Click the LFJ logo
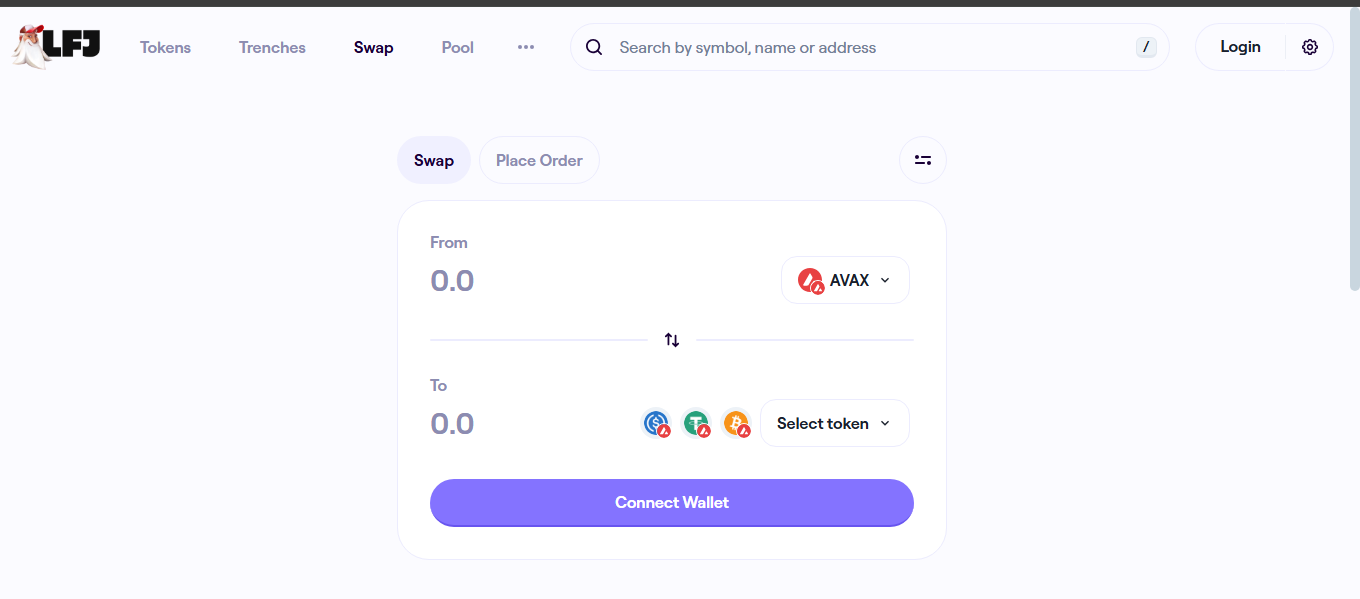The image size is (1360, 599). (x=56, y=46)
